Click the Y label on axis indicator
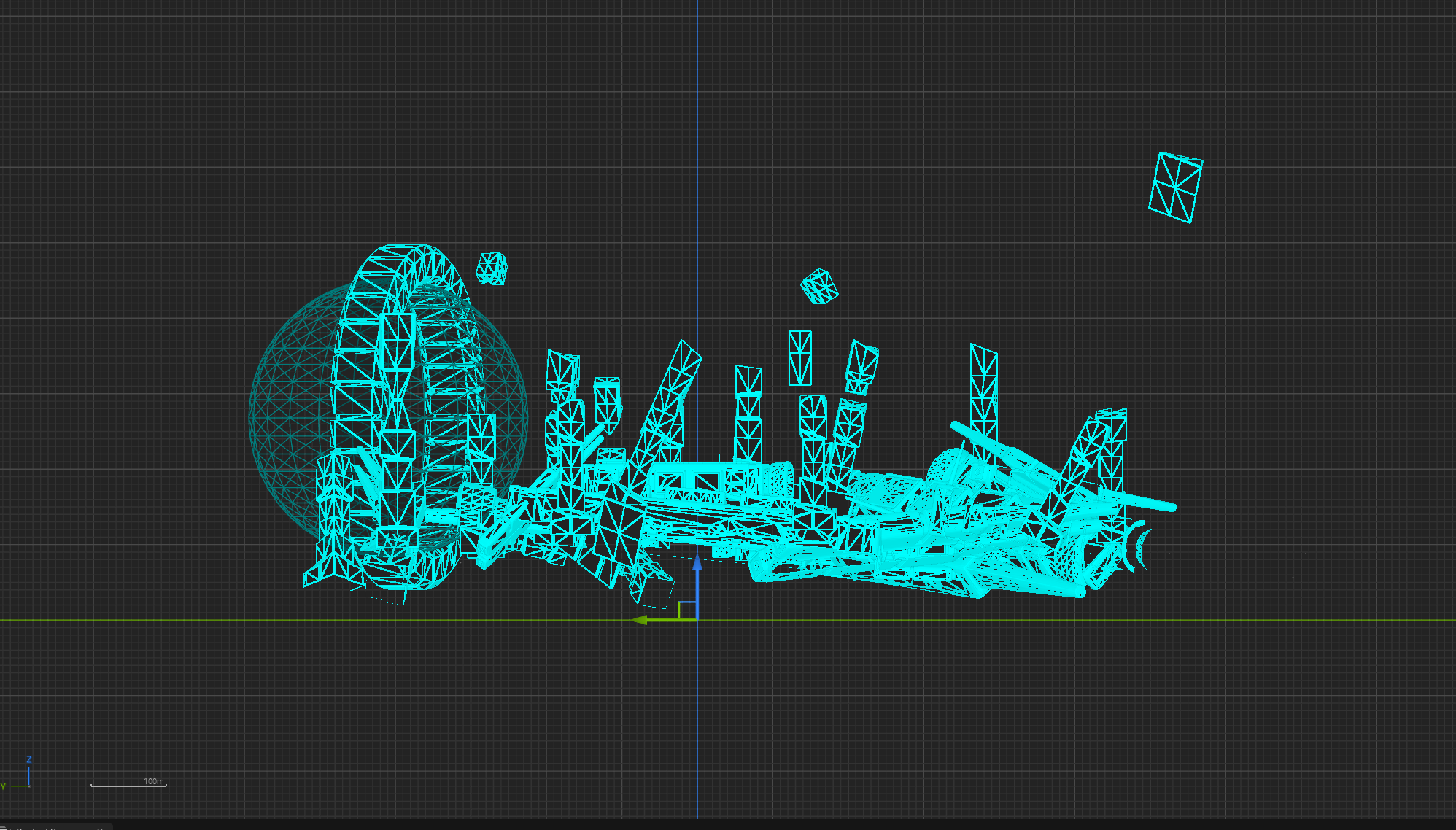The height and width of the screenshot is (830, 1456). point(4,786)
